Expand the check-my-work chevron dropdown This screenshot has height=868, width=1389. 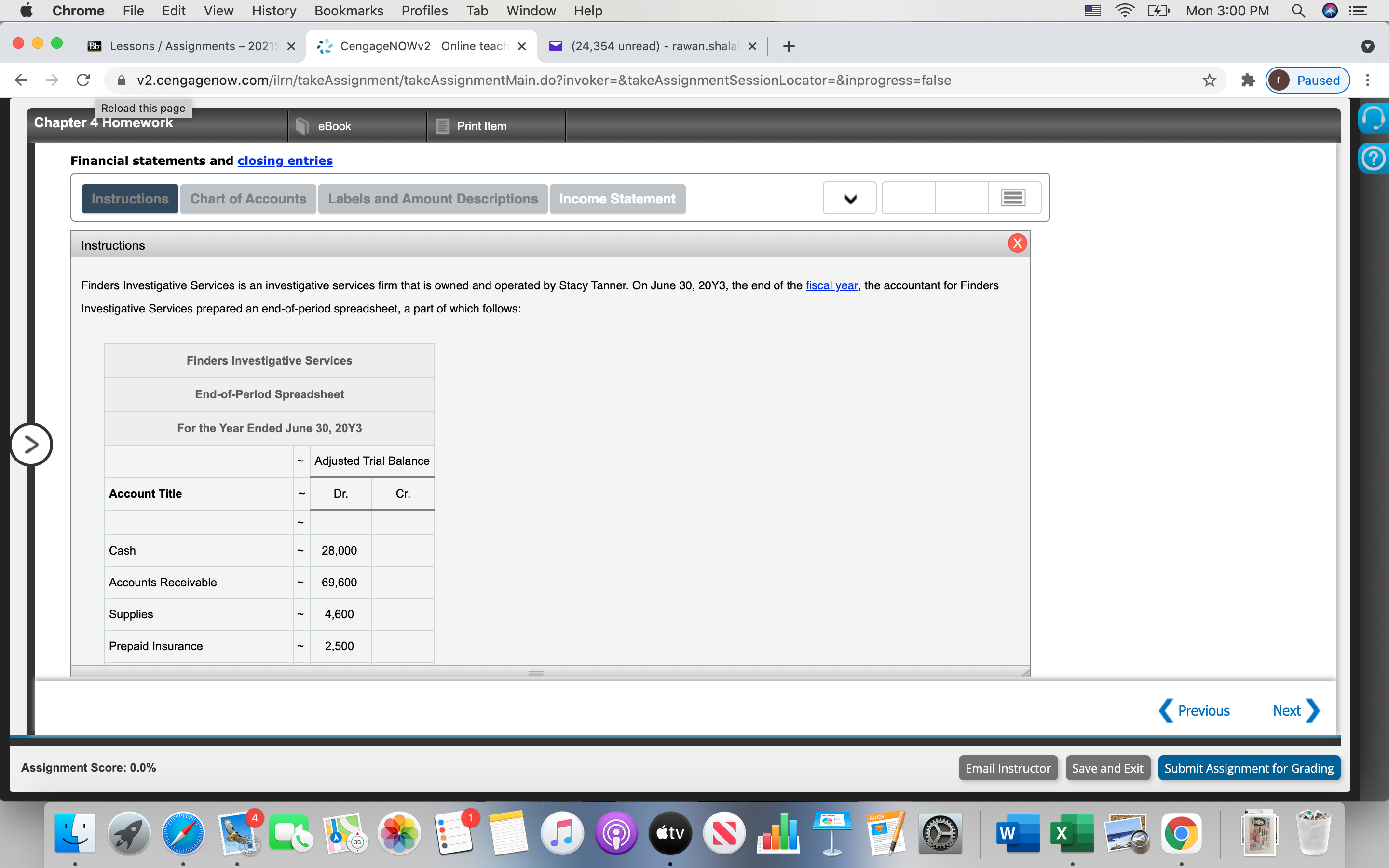849,198
